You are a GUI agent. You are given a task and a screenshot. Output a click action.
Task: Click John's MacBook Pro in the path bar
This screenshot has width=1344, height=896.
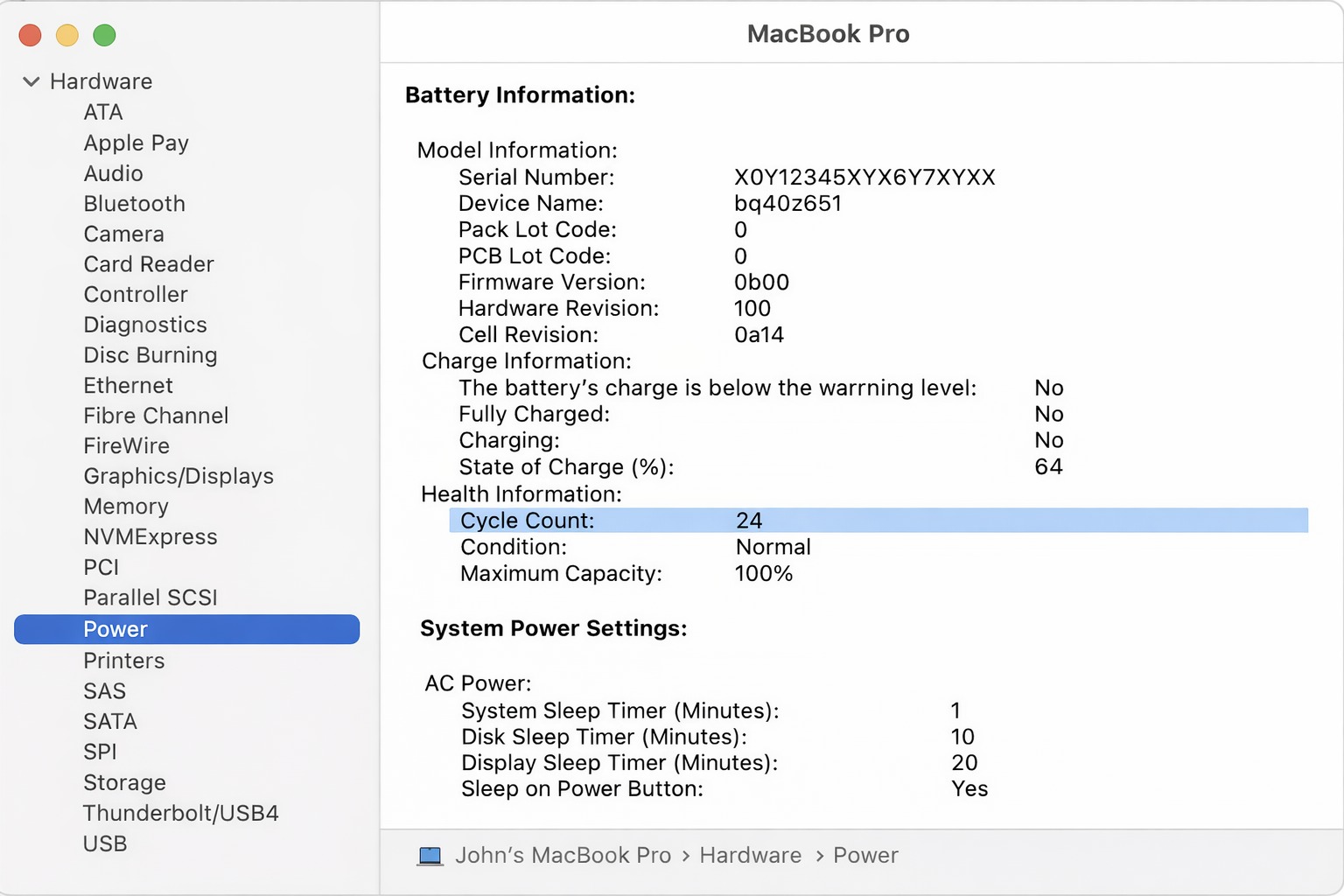563,855
